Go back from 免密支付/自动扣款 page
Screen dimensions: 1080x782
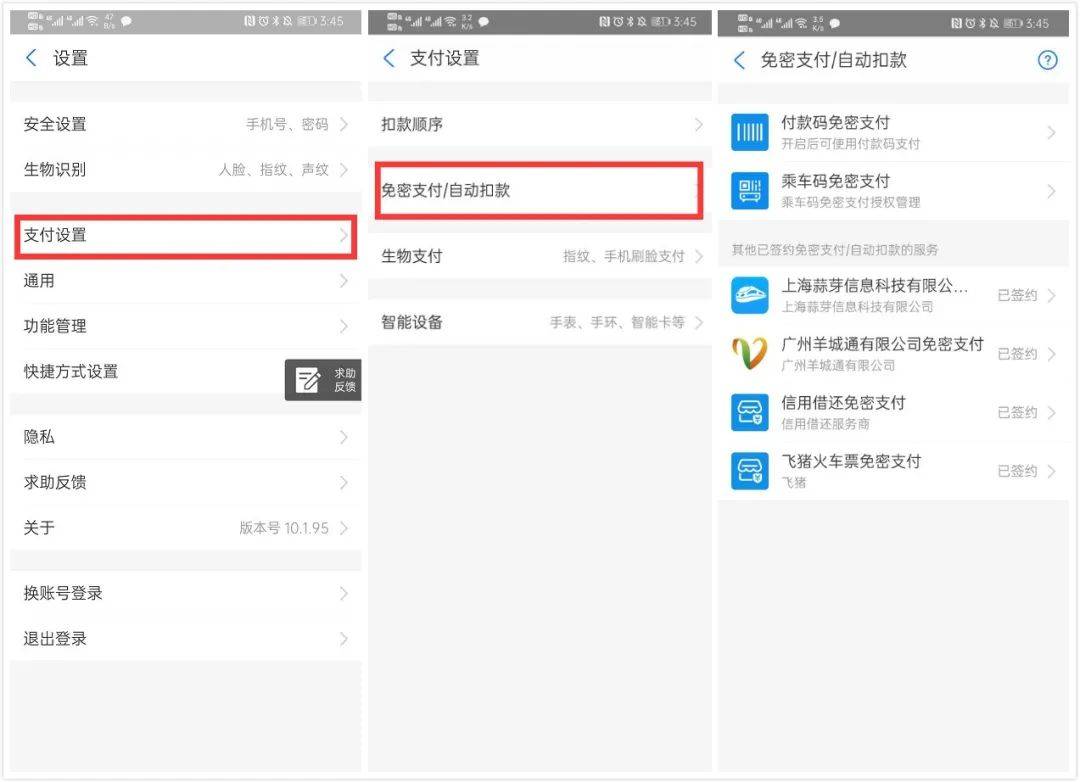tap(739, 61)
